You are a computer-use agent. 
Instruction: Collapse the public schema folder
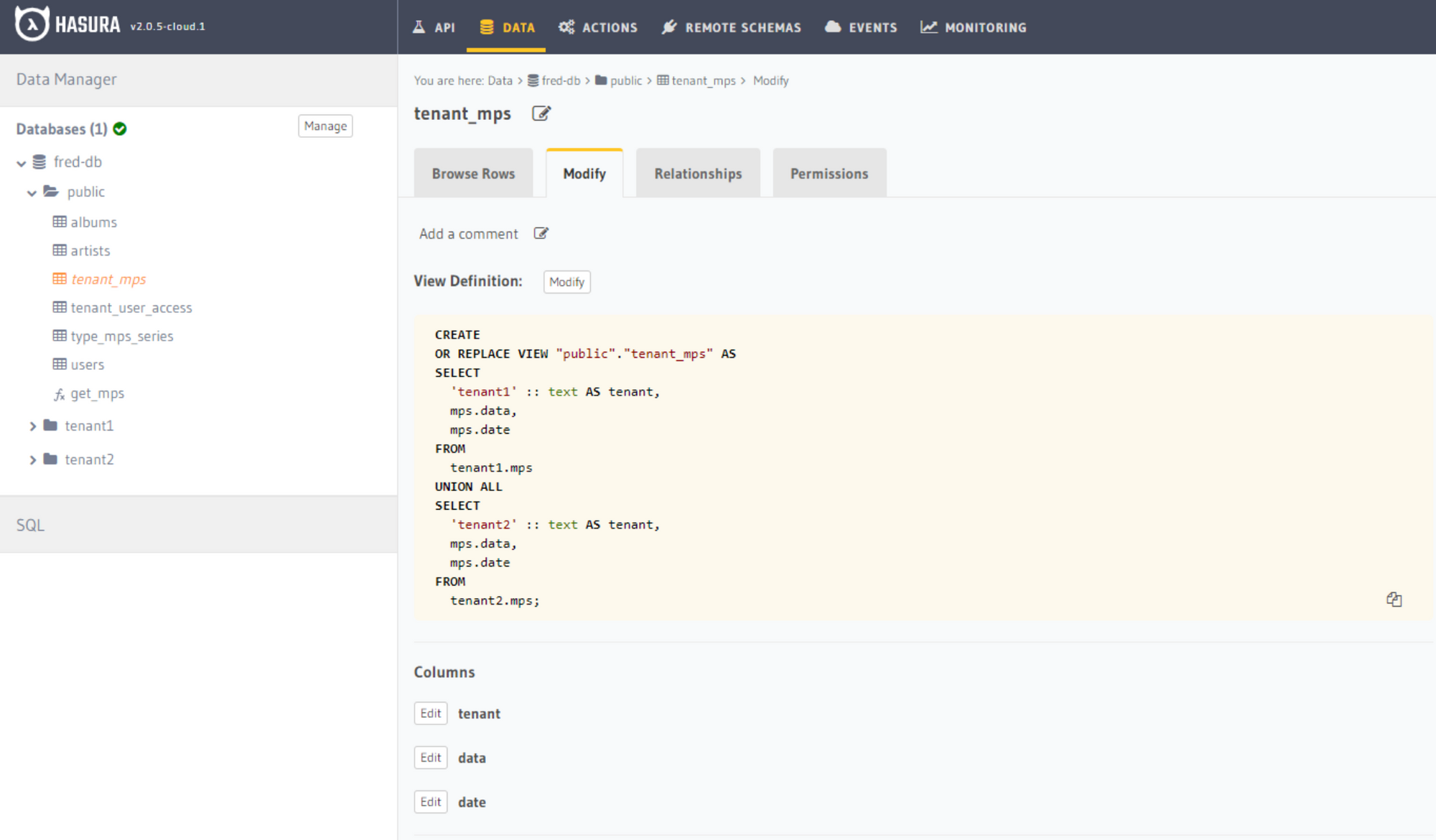pos(32,193)
